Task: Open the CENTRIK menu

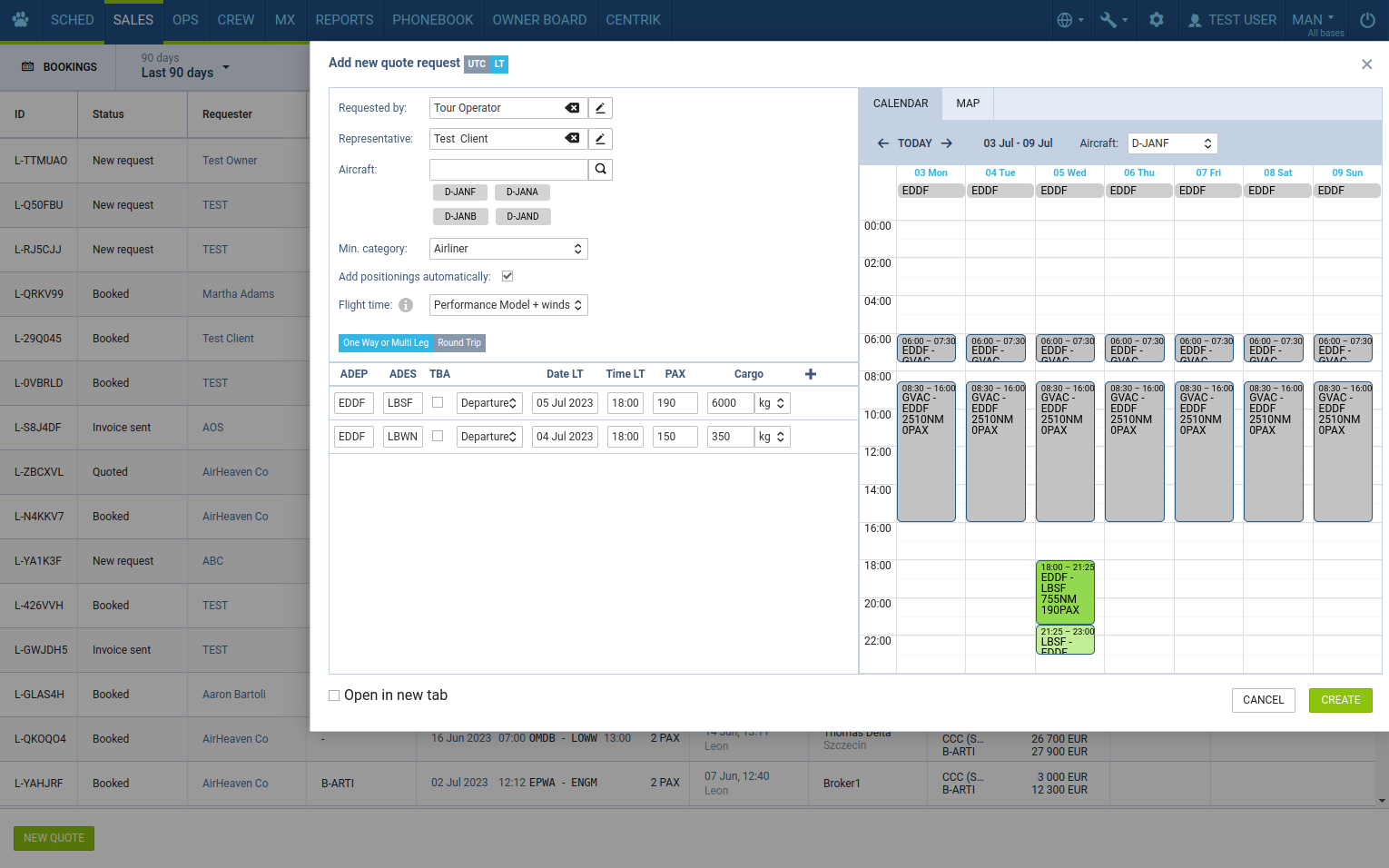Action: click(633, 20)
